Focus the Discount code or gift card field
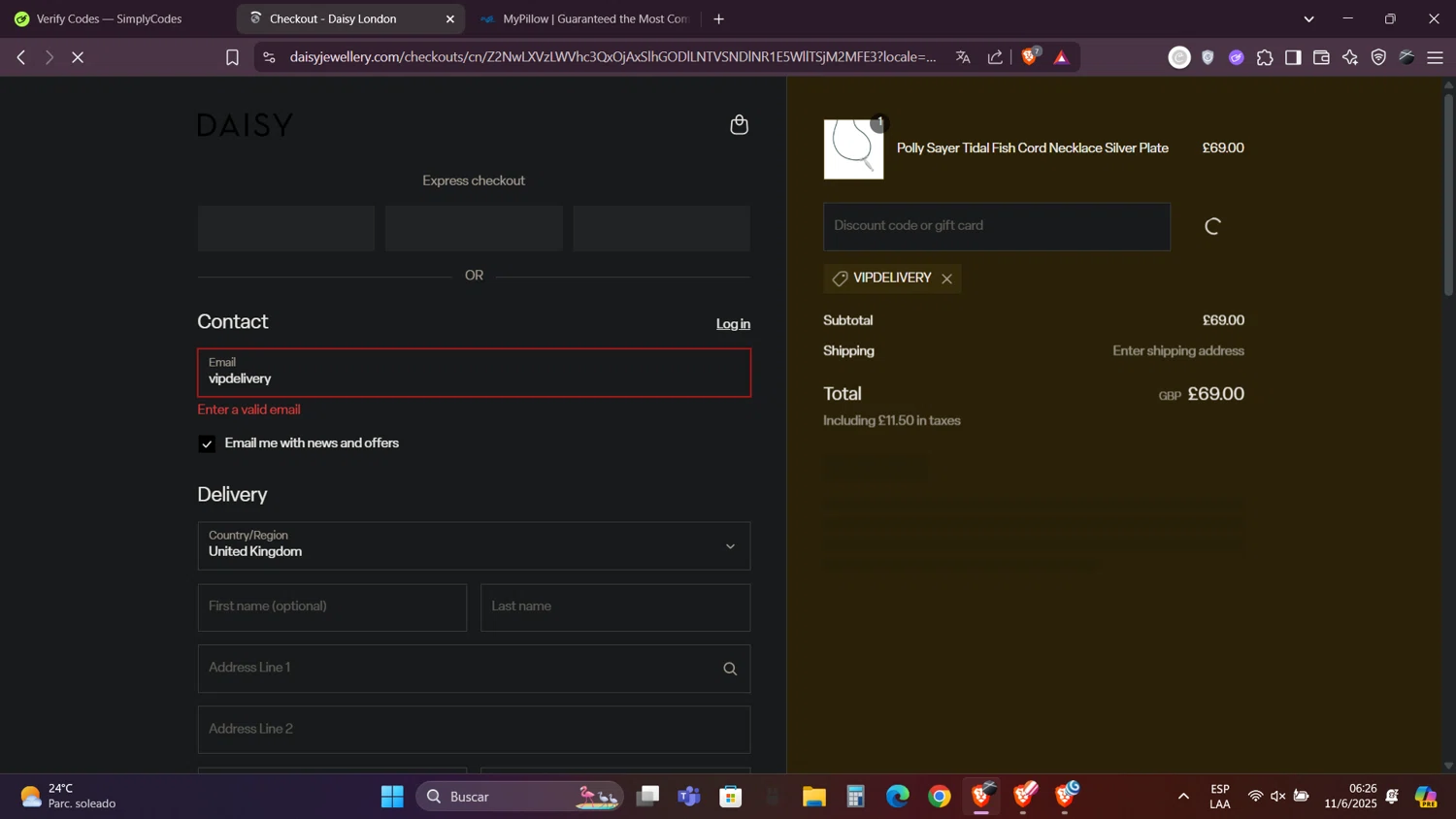 (x=997, y=226)
